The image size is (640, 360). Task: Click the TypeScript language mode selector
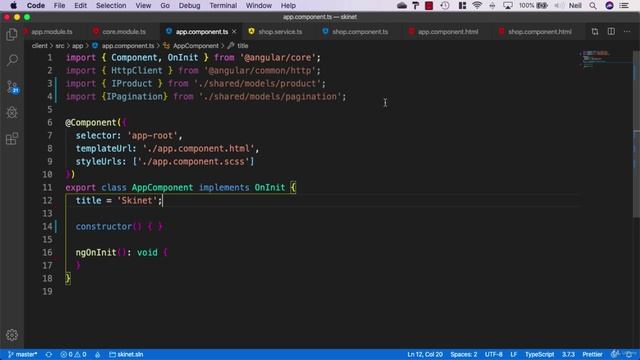click(539, 354)
